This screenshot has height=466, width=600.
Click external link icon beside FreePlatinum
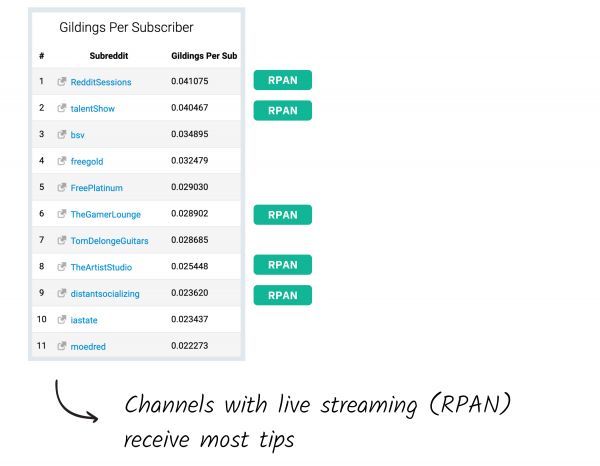click(x=62, y=187)
